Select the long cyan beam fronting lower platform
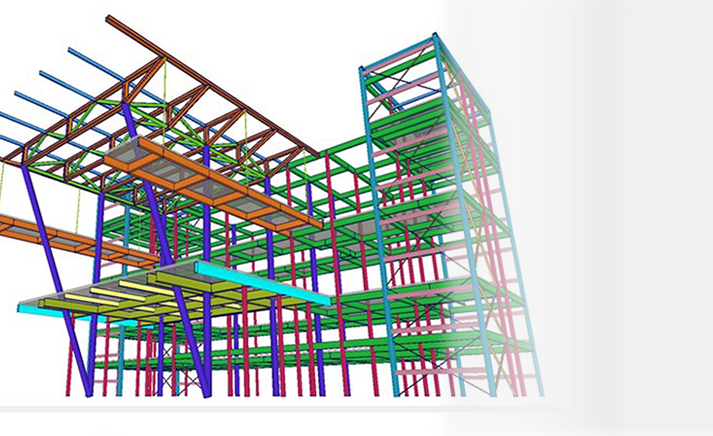 pyautogui.click(x=265, y=284)
